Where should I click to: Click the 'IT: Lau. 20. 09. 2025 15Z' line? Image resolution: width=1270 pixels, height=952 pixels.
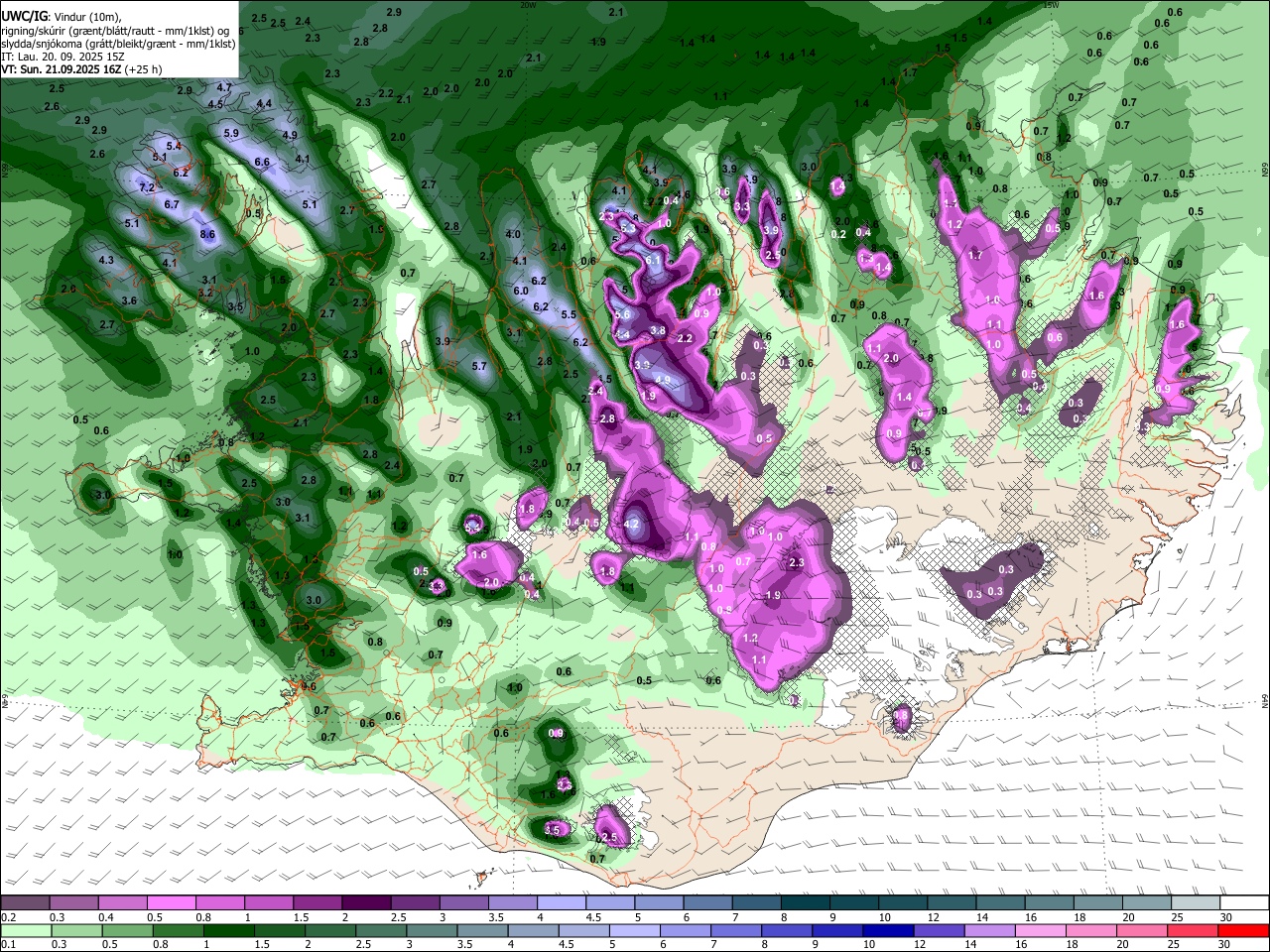tap(63, 57)
